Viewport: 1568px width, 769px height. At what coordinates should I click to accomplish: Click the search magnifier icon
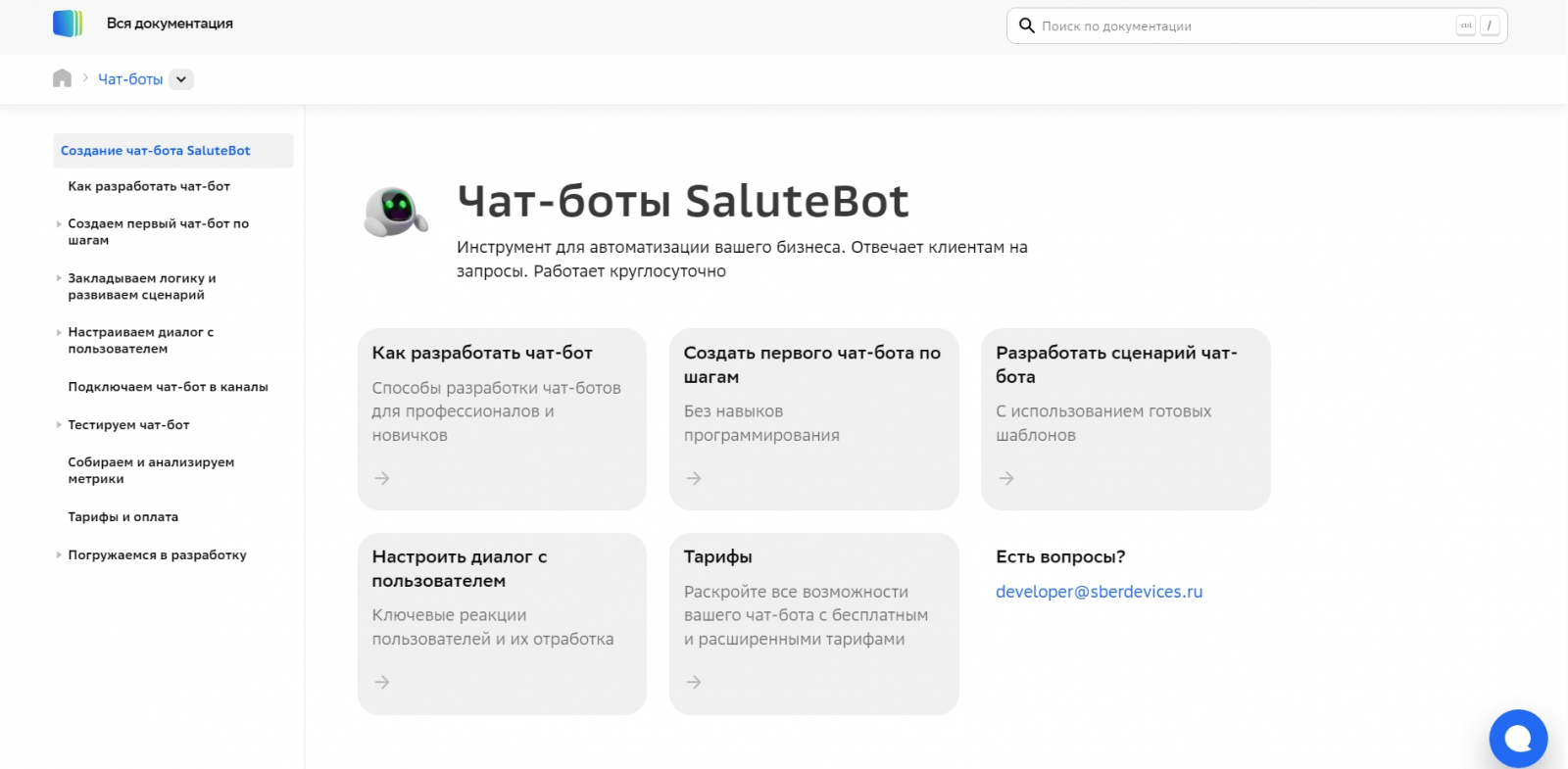pos(1026,25)
